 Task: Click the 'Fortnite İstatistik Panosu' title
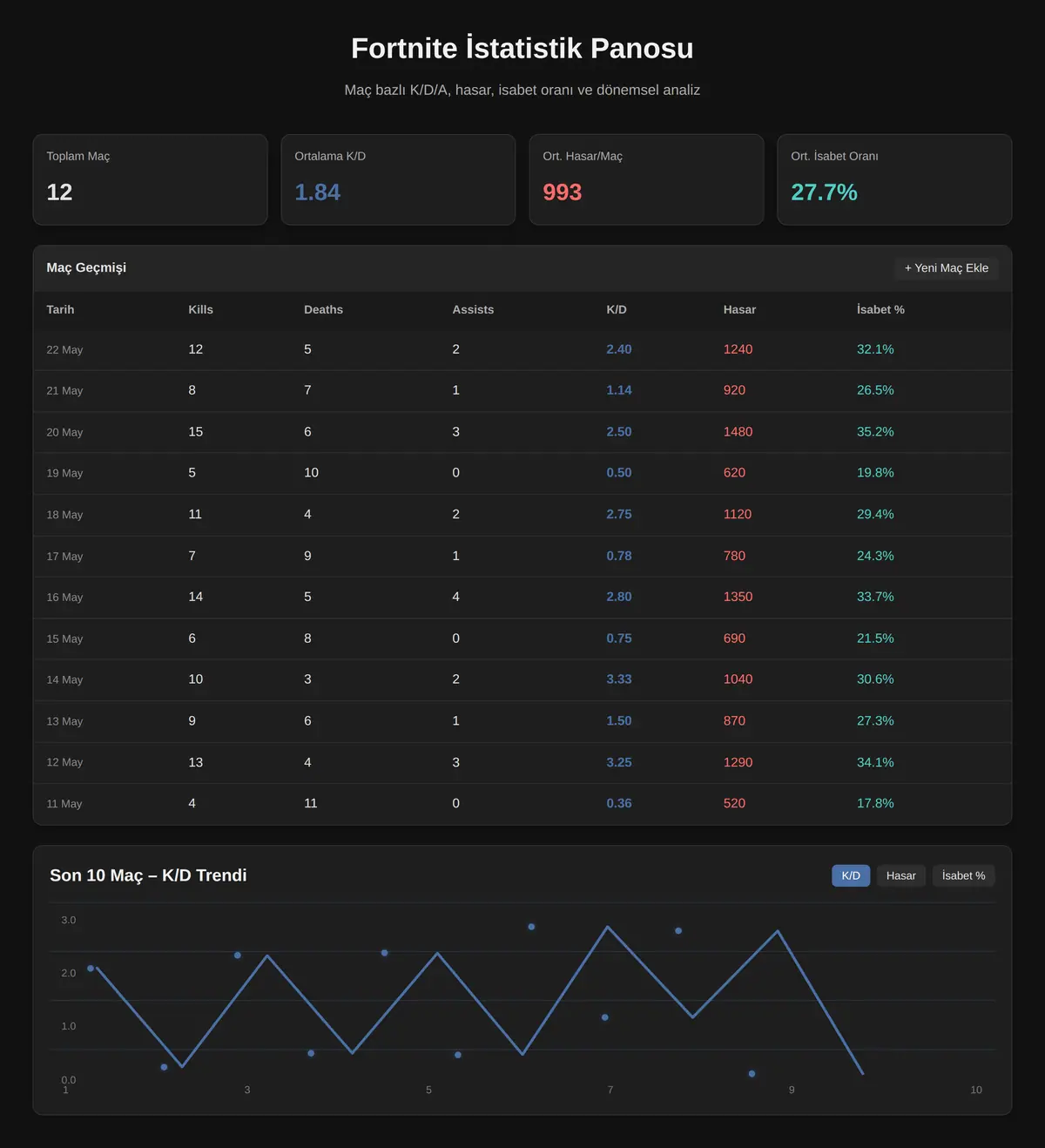(522, 48)
